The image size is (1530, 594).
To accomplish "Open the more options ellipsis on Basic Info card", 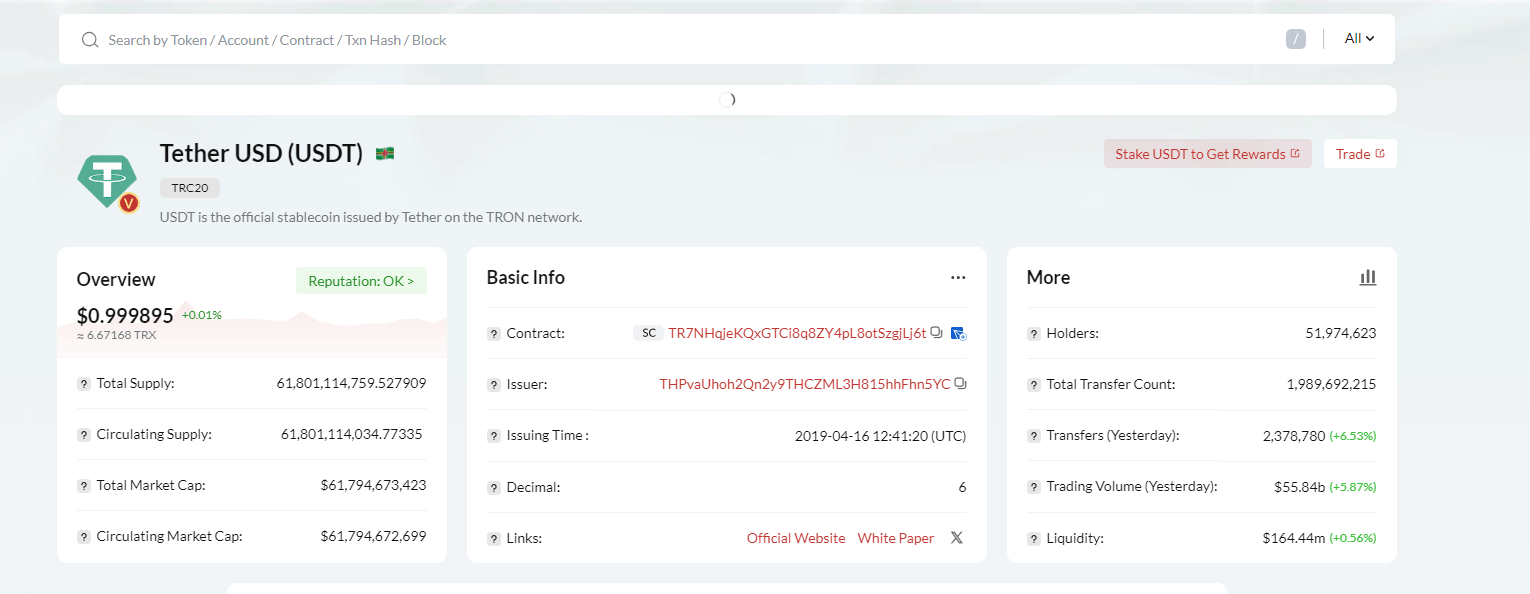I will [958, 277].
